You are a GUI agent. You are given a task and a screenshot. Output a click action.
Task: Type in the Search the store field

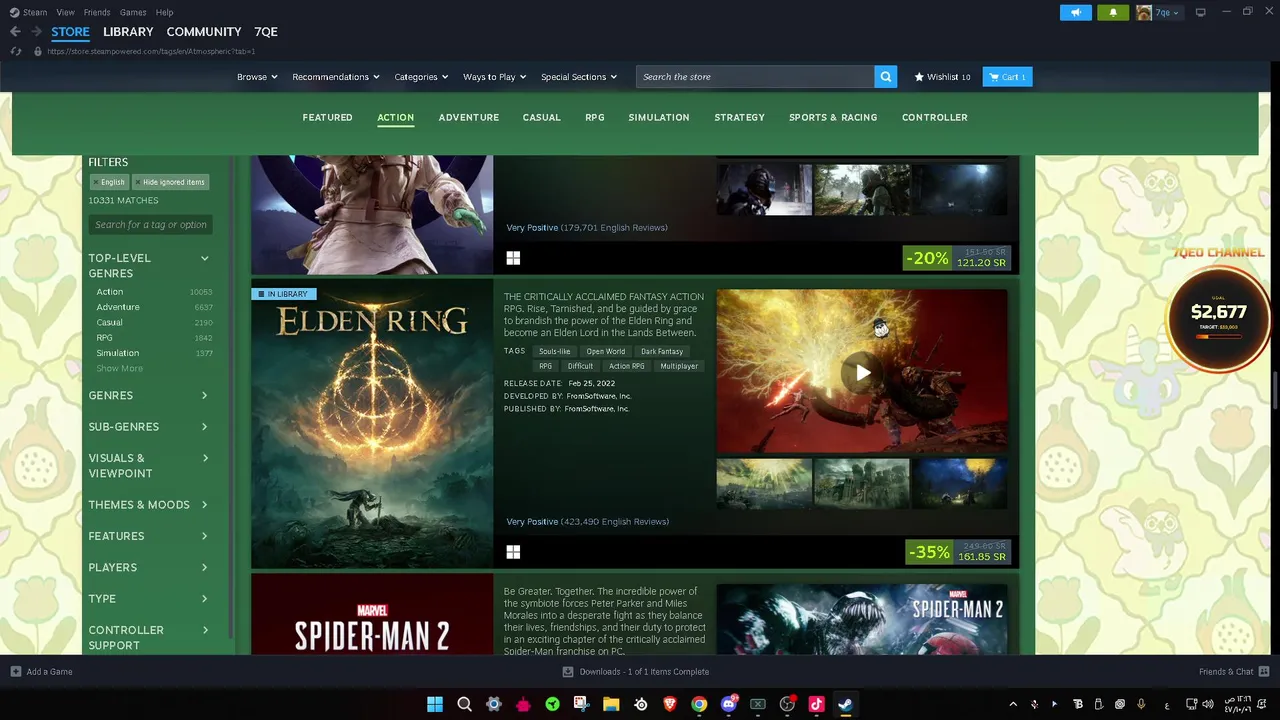pyautogui.click(x=755, y=77)
